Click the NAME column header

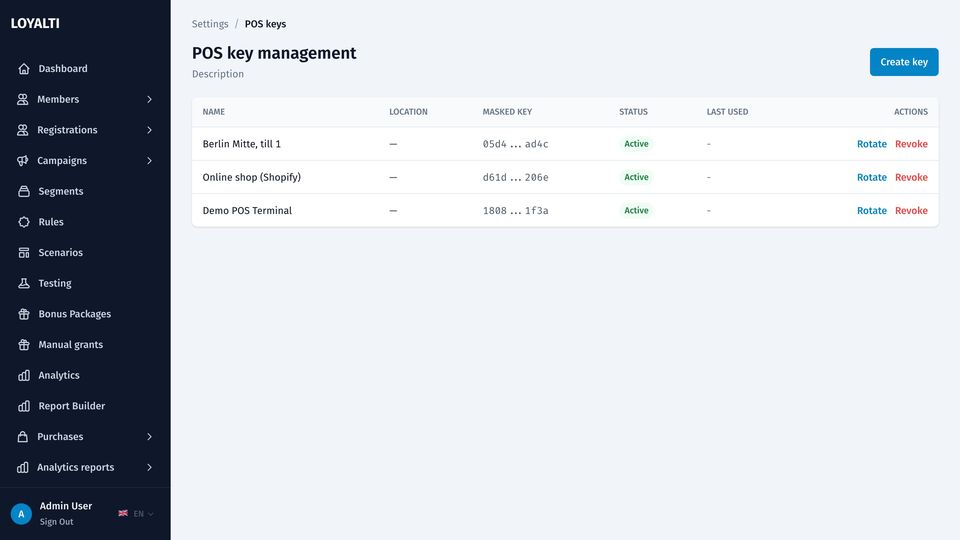(214, 111)
